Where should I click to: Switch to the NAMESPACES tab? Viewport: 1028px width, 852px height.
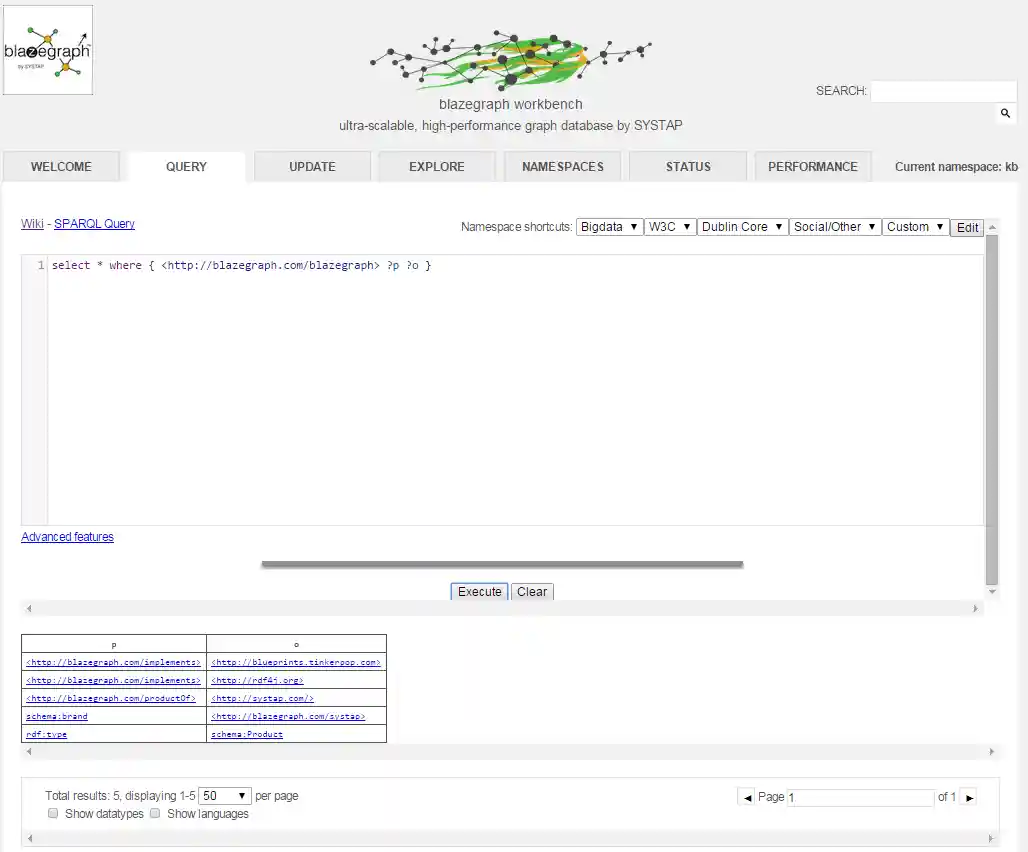pyautogui.click(x=563, y=166)
